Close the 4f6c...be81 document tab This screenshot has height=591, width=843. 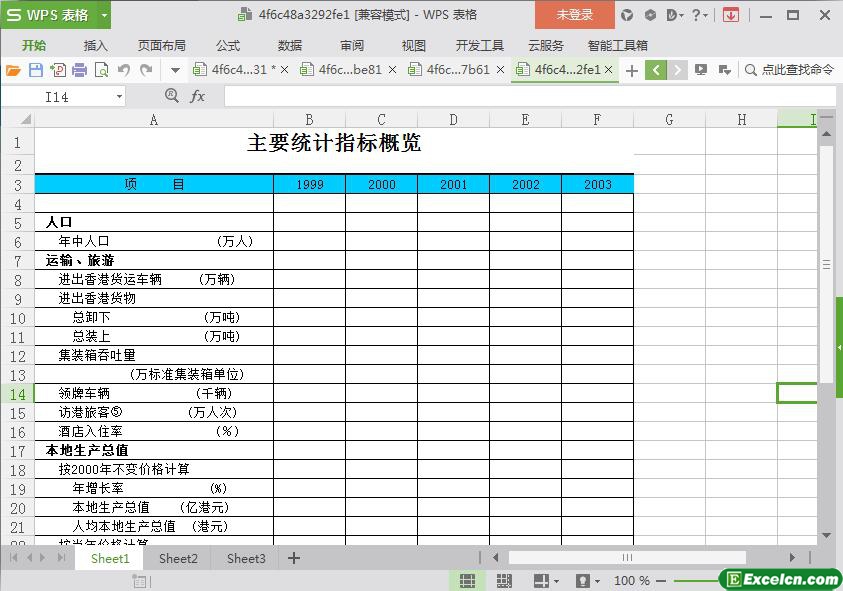(392, 70)
